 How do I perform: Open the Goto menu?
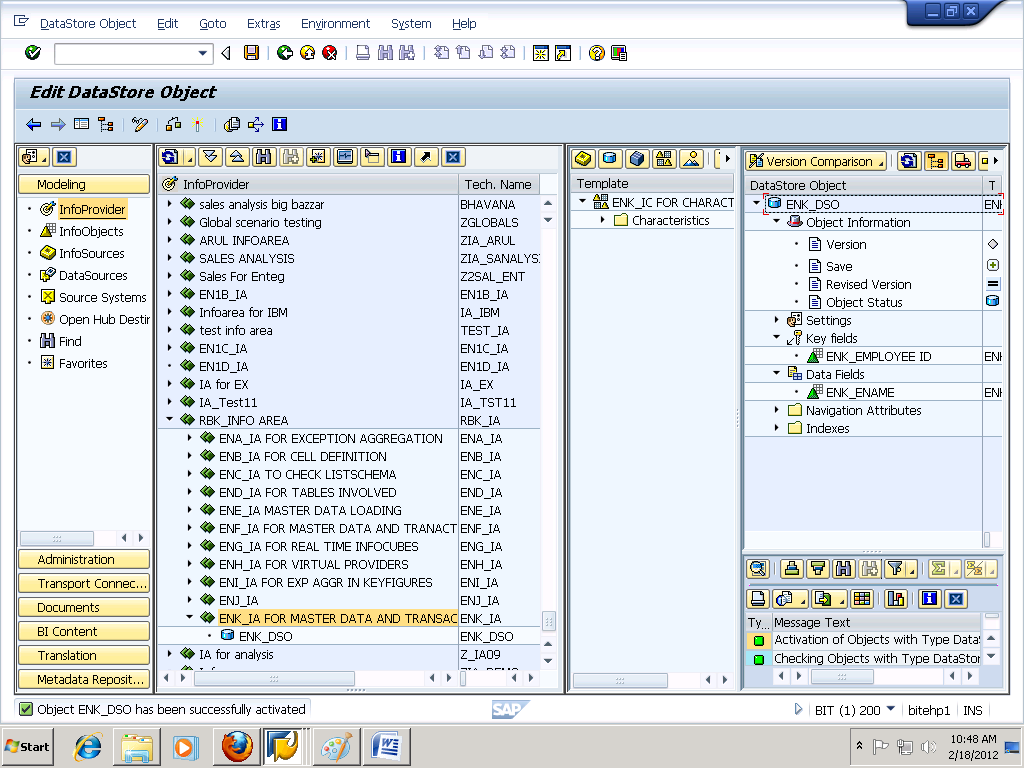coord(213,24)
